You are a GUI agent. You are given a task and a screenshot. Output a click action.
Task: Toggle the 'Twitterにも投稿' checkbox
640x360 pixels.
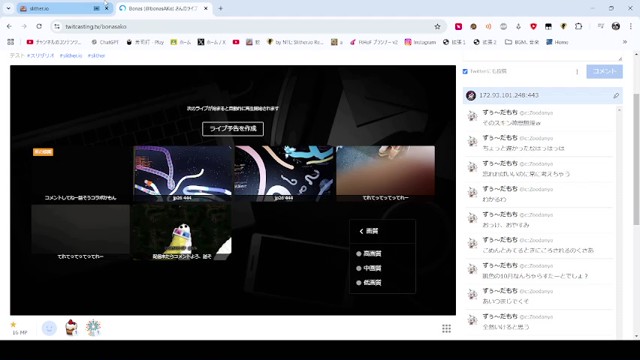click(x=465, y=71)
